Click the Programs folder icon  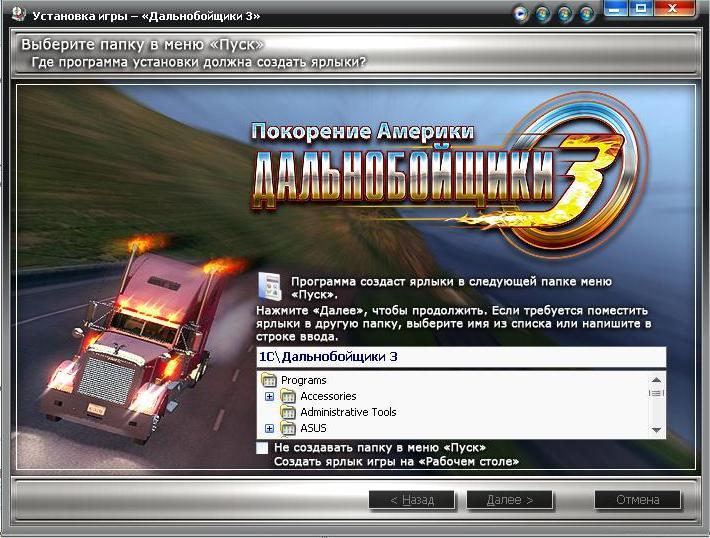268,380
